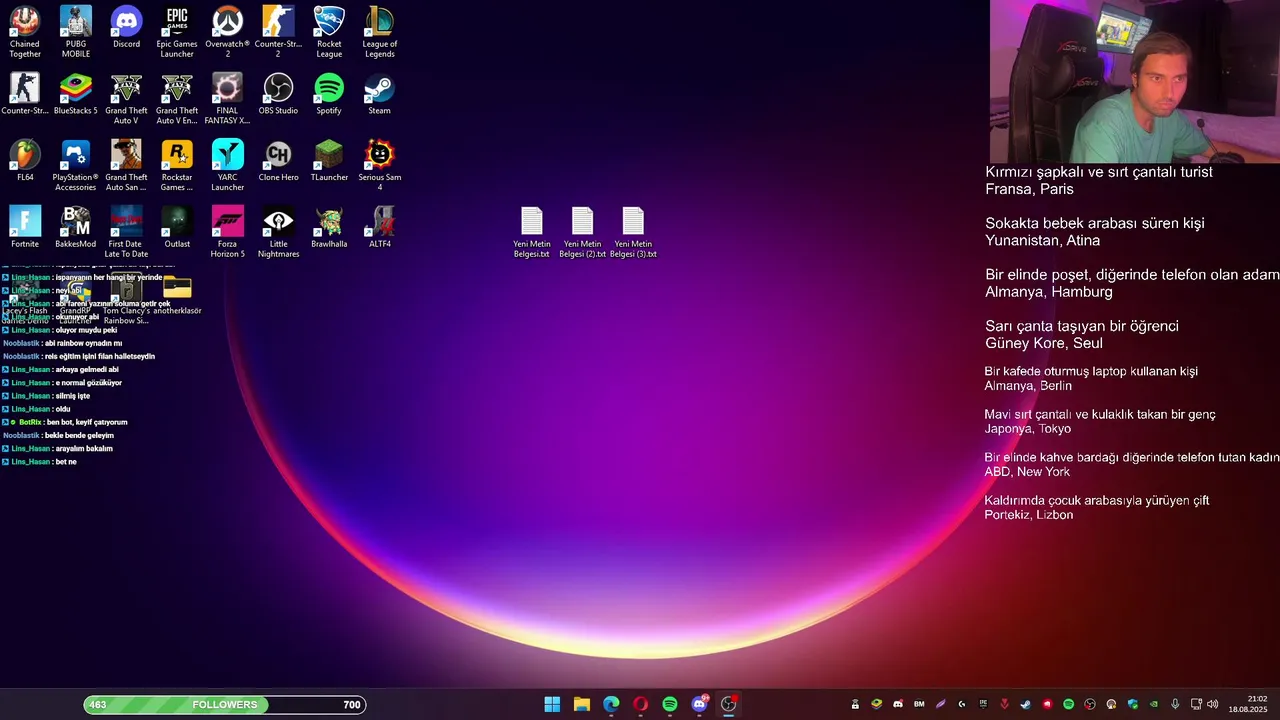Click the Outlast desktop icon
Image resolution: width=1280 pixels, height=720 pixels.
(x=177, y=227)
